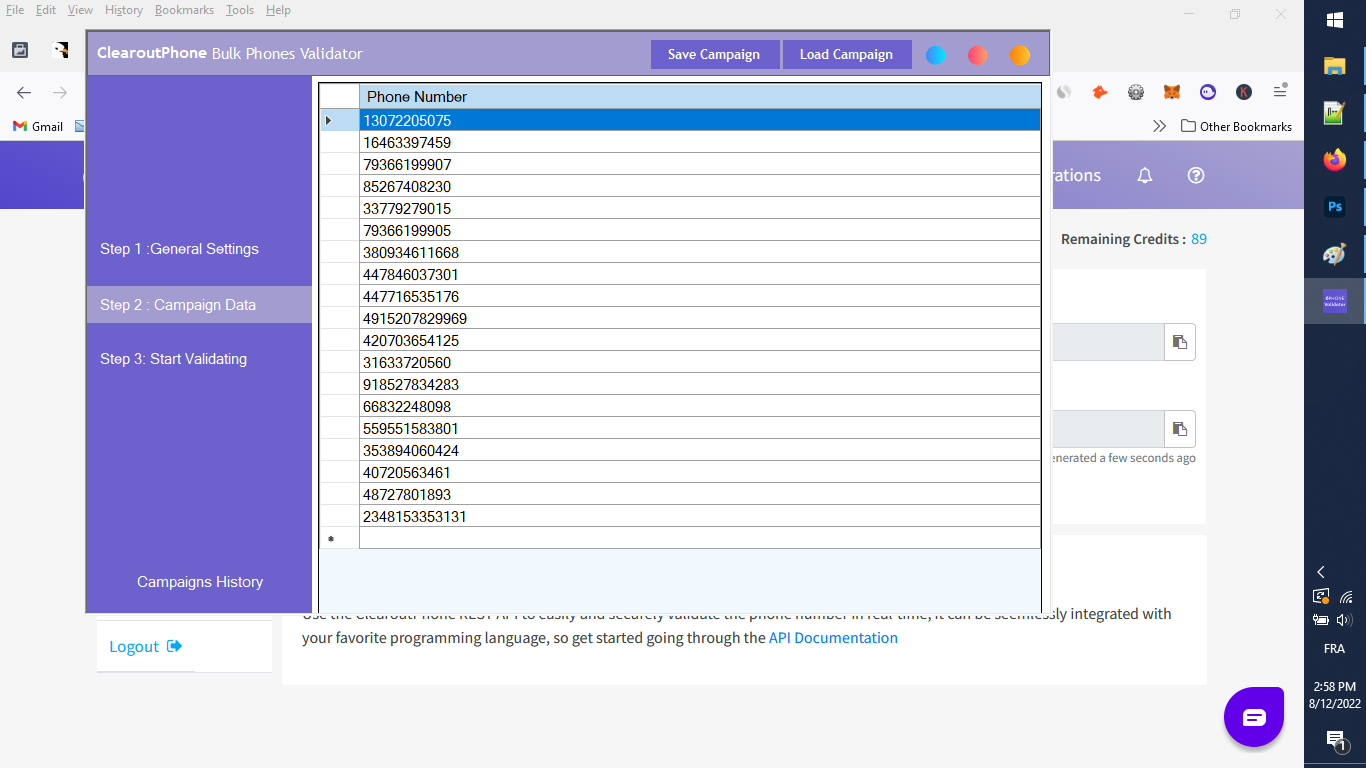Open the MetaMask fox extension
This screenshot has height=768, width=1366.
(1172, 92)
